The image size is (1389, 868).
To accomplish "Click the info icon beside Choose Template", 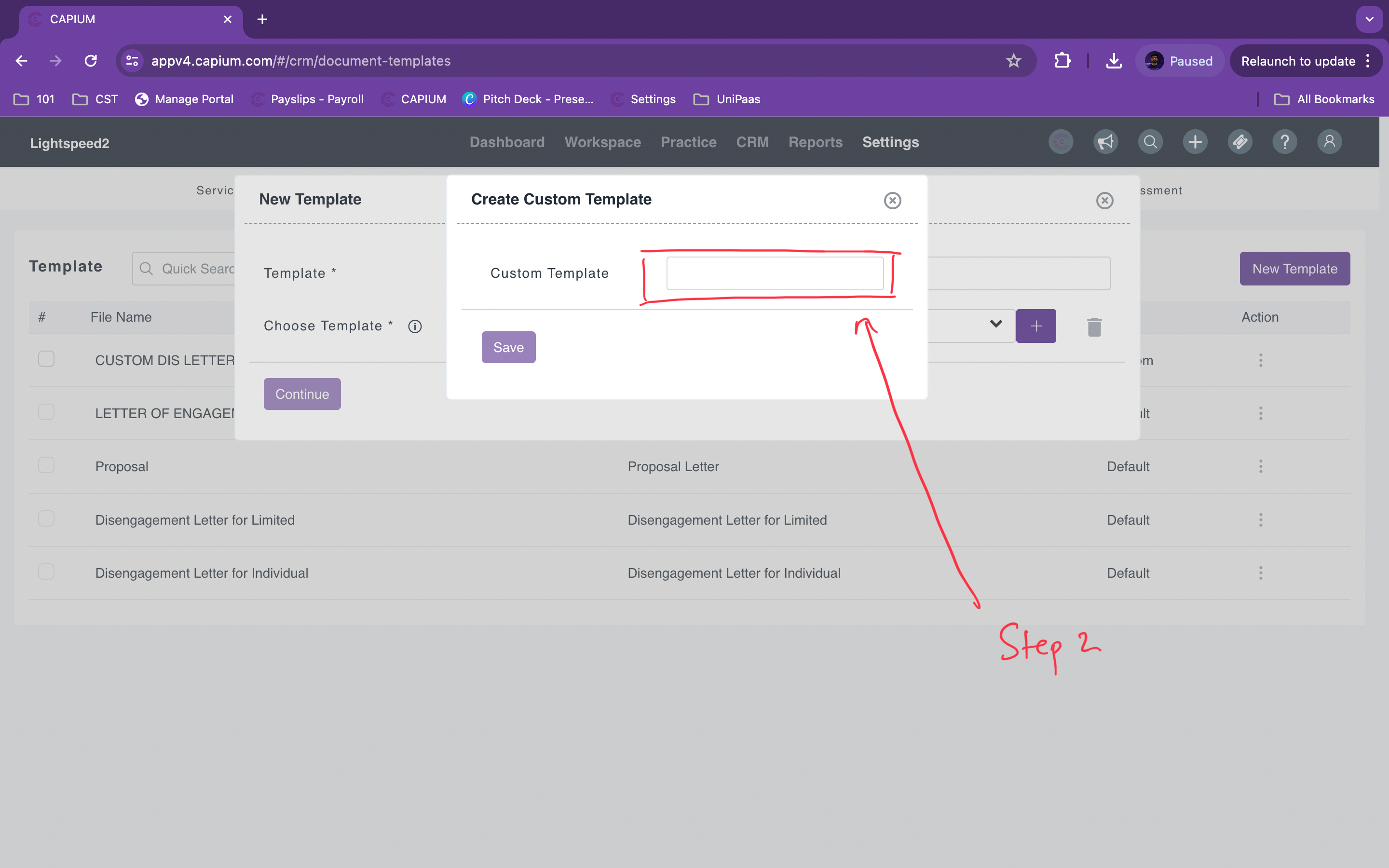I will point(414,326).
